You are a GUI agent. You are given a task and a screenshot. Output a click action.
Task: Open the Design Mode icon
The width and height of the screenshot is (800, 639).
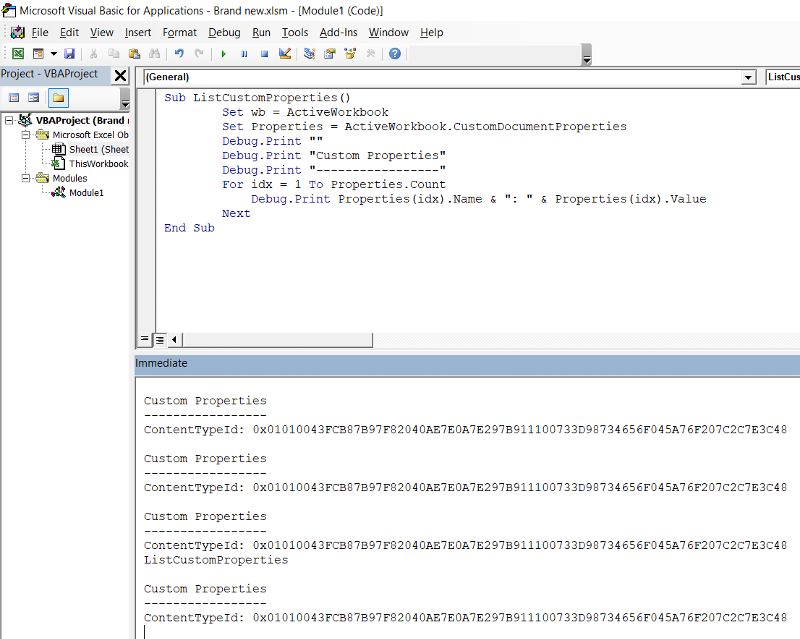pyautogui.click(x=284, y=52)
